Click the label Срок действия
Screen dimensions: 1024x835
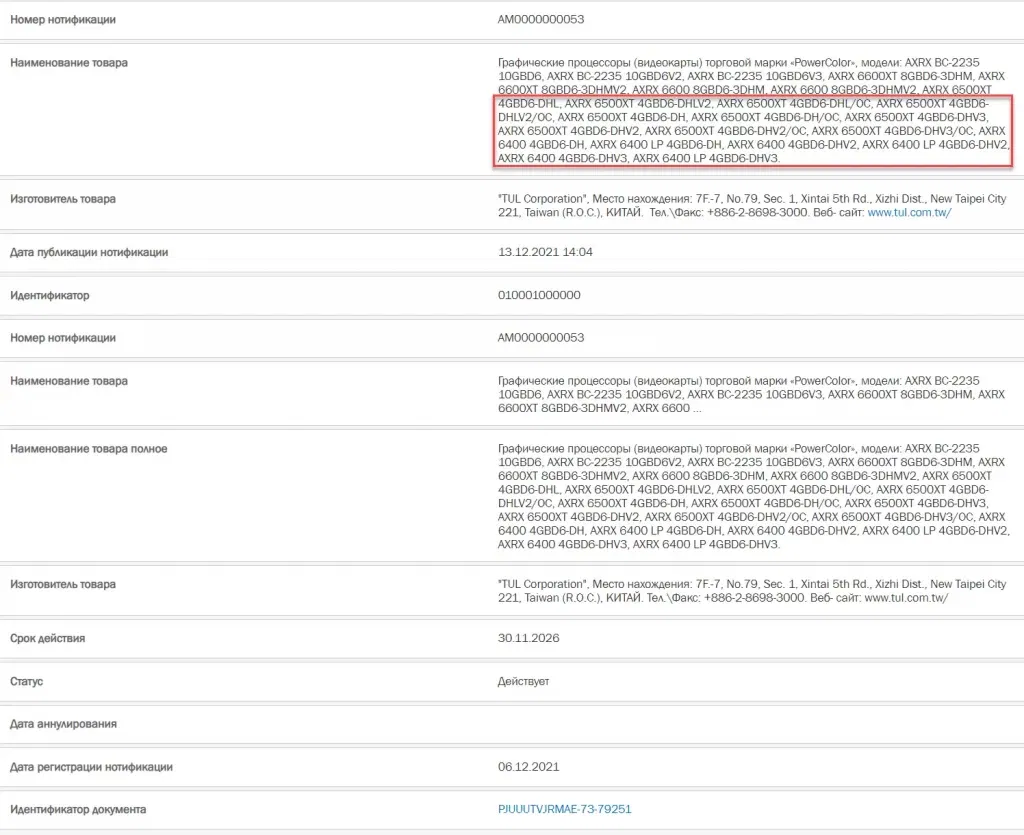click(47, 638)
